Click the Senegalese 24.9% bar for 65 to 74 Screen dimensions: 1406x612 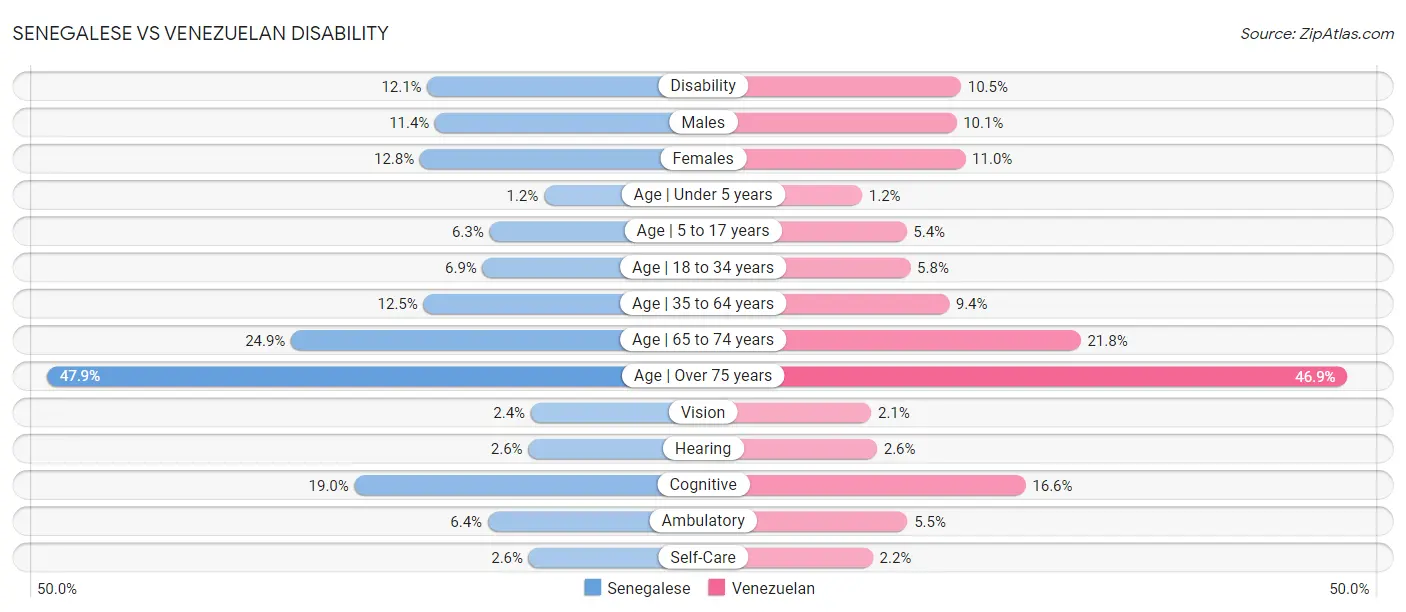[455, 340]
